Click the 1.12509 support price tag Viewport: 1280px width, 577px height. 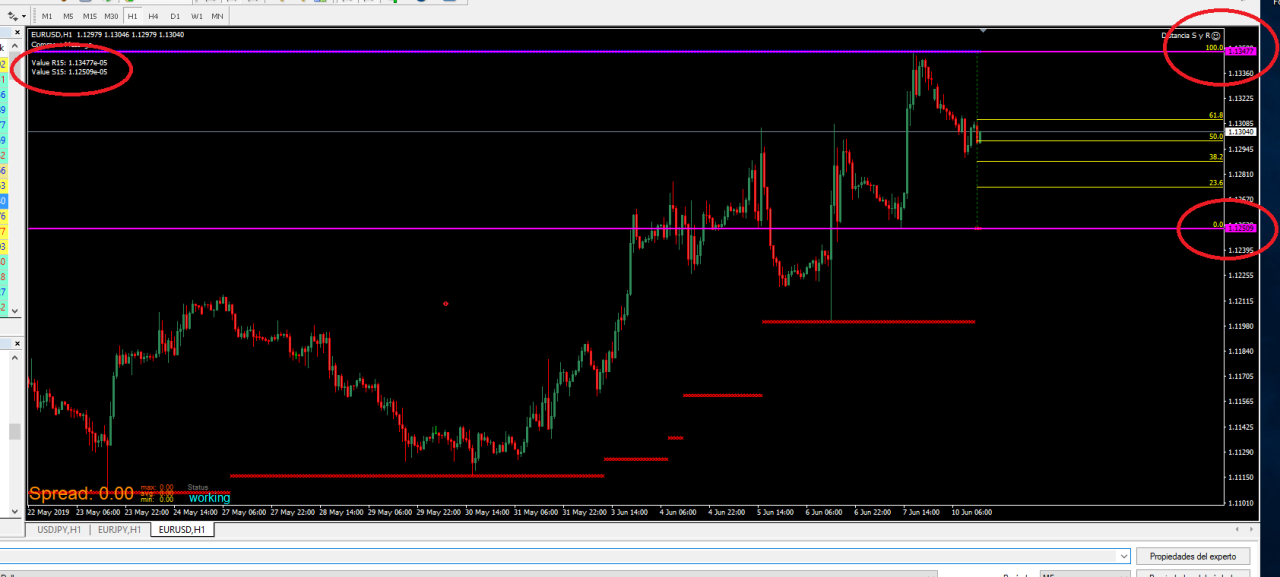pyautogui.click(x=1241, y=228)
